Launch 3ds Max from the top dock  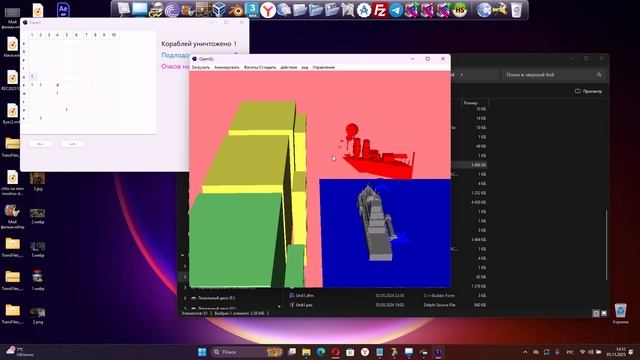[x=252, y=10]
